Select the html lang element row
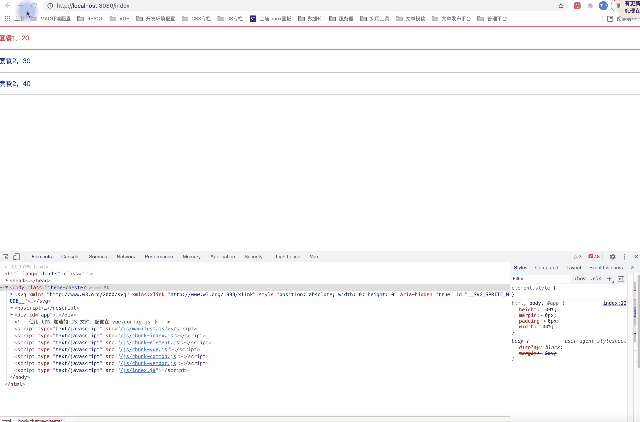The image size is (640, 422). (x=49, y=274)
